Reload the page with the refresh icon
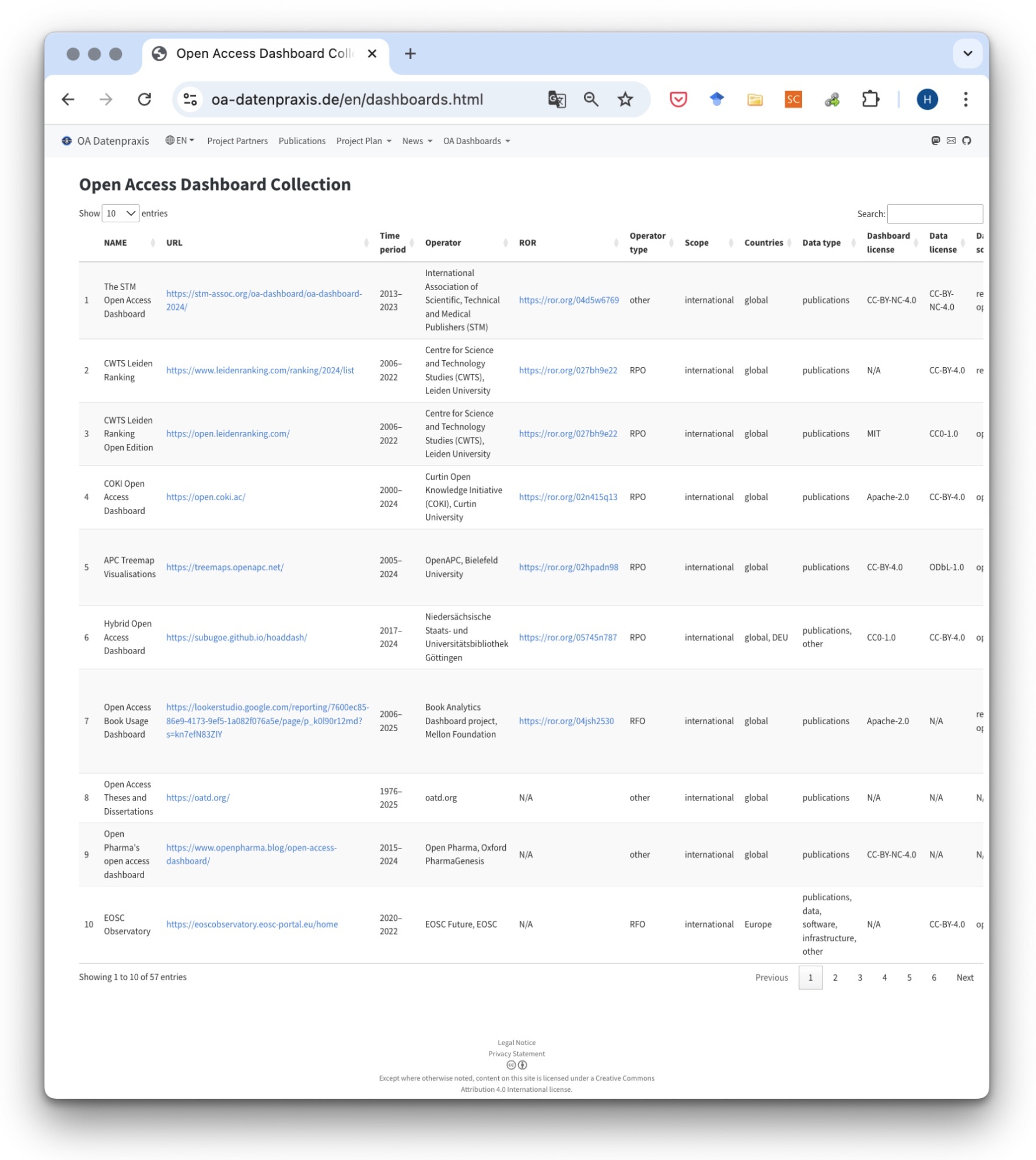This screenshot has width=1036, height=1160. coord(144,99)
